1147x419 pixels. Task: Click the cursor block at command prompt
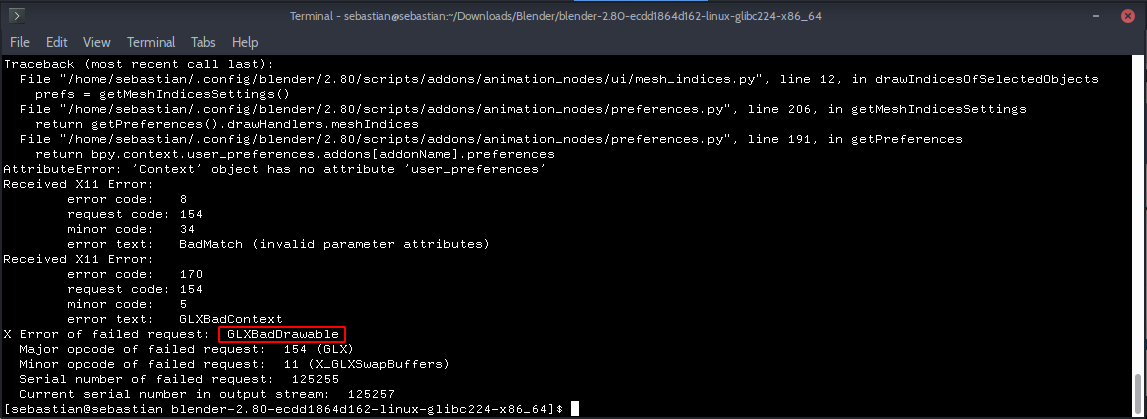coord(575,408)
